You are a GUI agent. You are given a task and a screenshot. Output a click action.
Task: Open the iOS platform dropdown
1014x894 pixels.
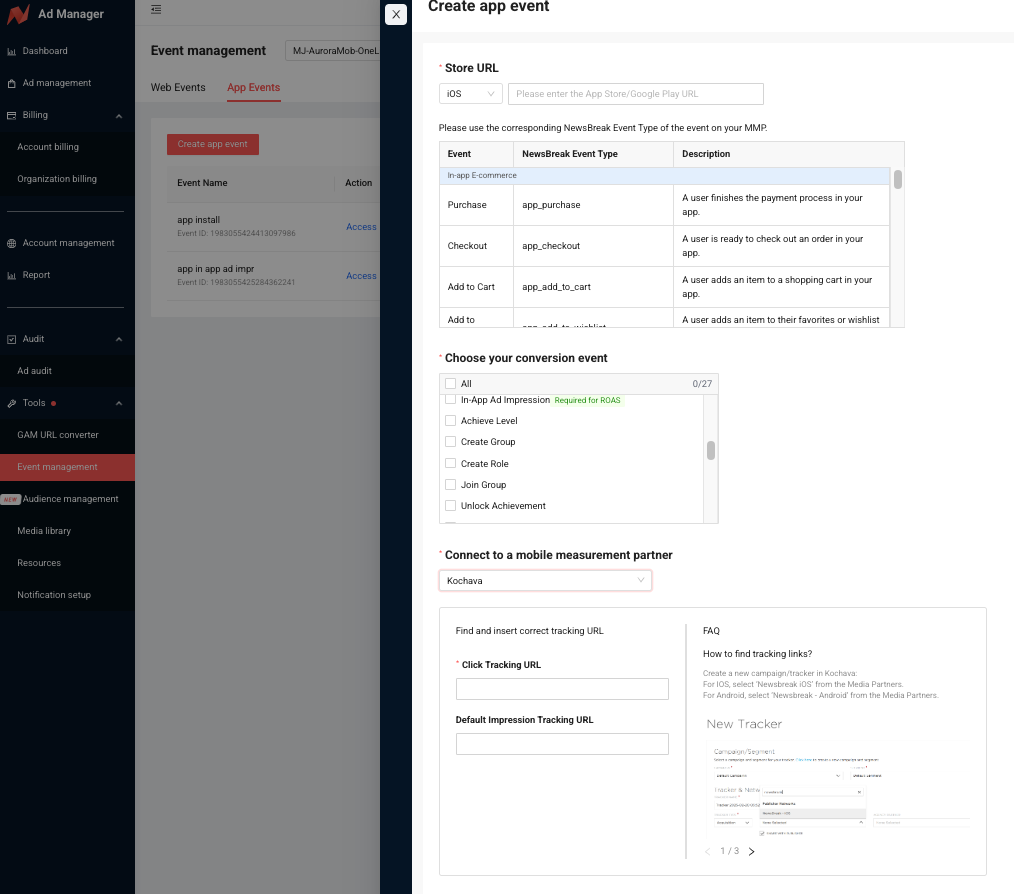tap(470, 94)
